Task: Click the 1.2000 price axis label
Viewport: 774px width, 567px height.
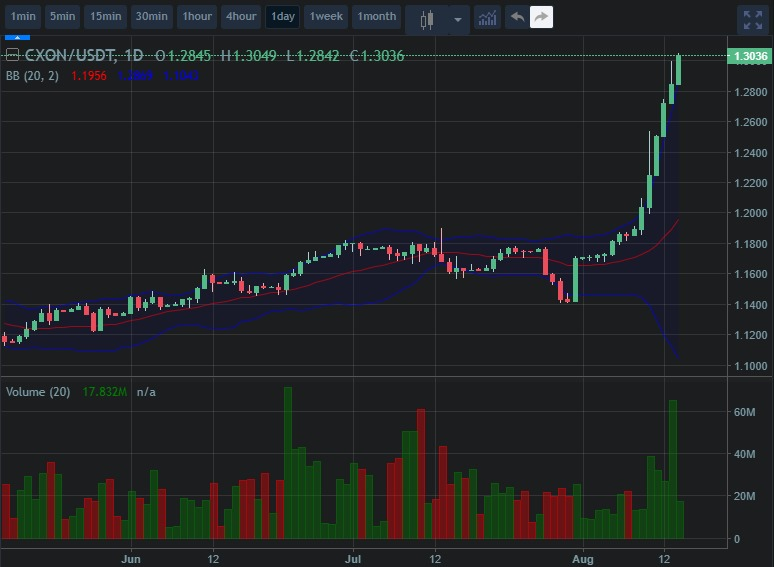Action: (x=750, y=213)
